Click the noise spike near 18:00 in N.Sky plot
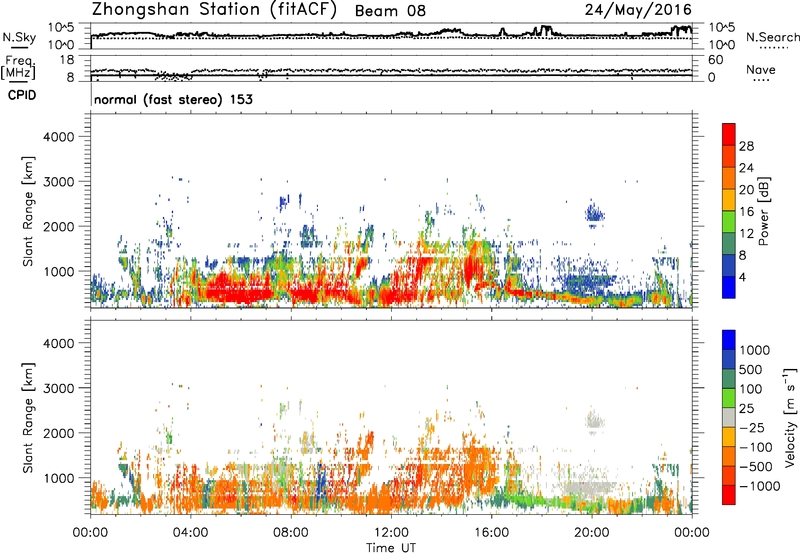Viewport: 800px width, 554px height. pos(546,29)
